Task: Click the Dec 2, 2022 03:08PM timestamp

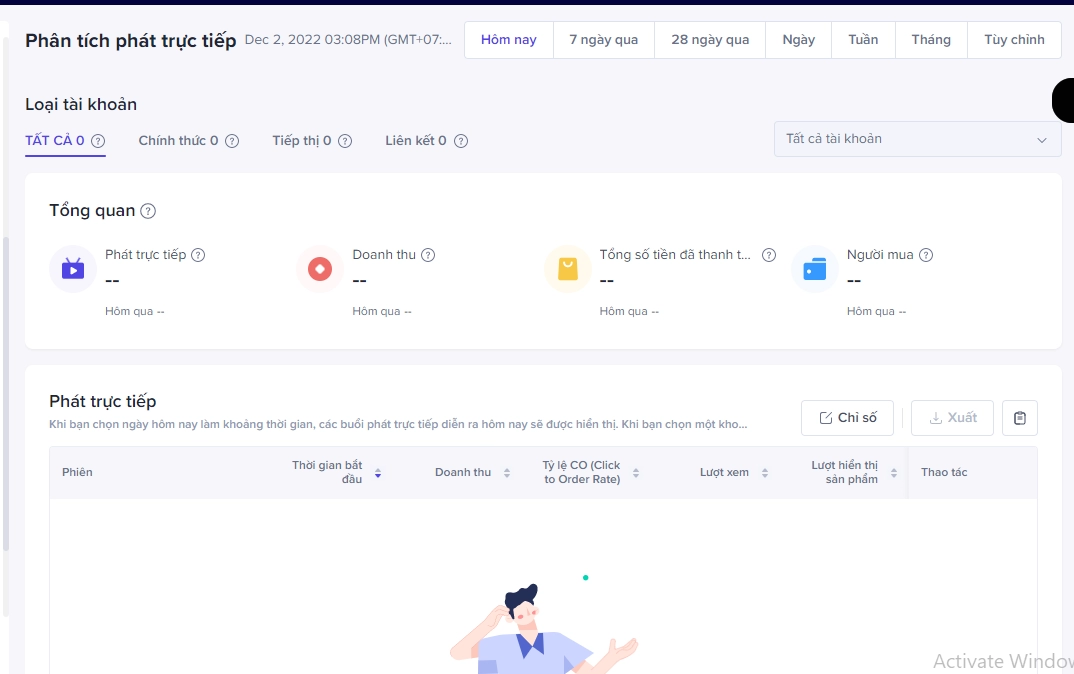Action: [x=348, y=40]
